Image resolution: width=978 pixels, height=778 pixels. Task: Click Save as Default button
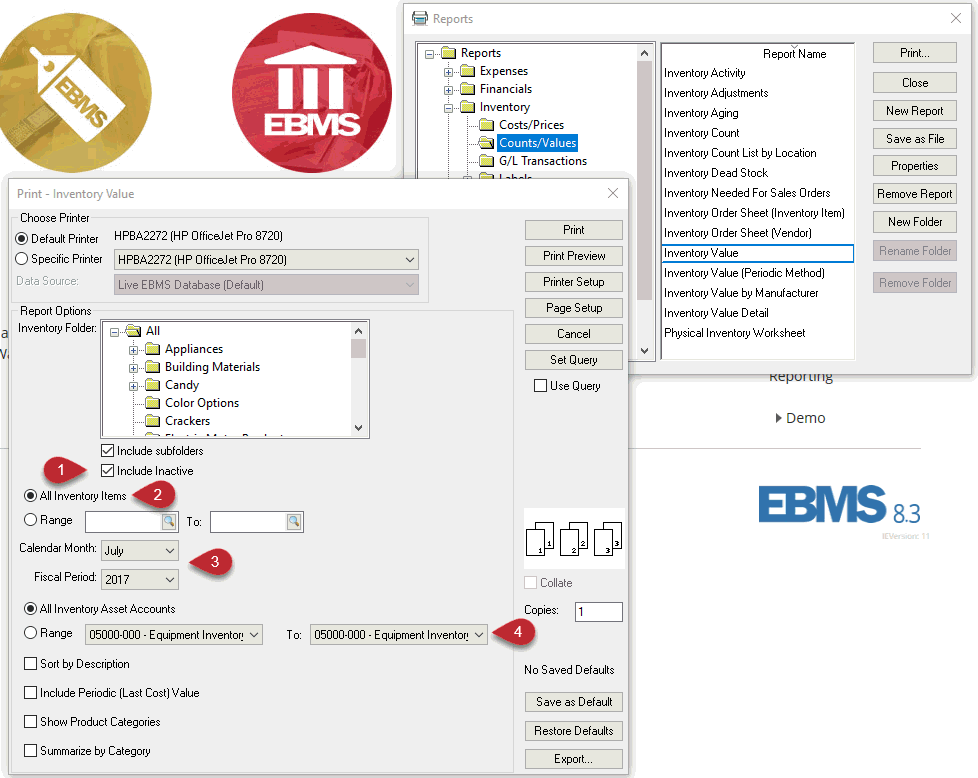(x=574, y=702)
